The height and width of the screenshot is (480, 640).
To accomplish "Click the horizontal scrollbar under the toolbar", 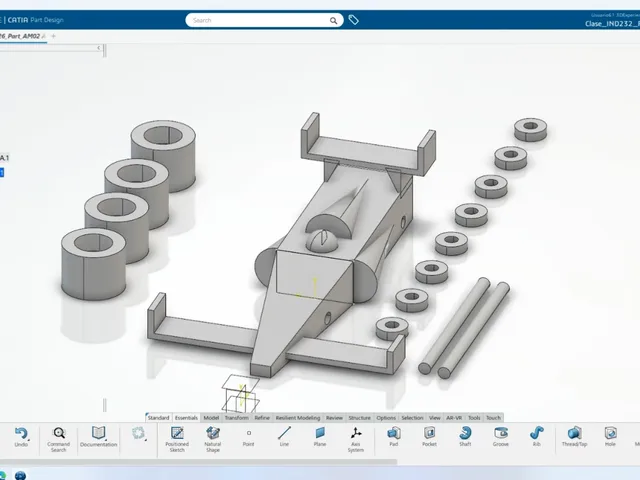I will click(x=198, y=462).
